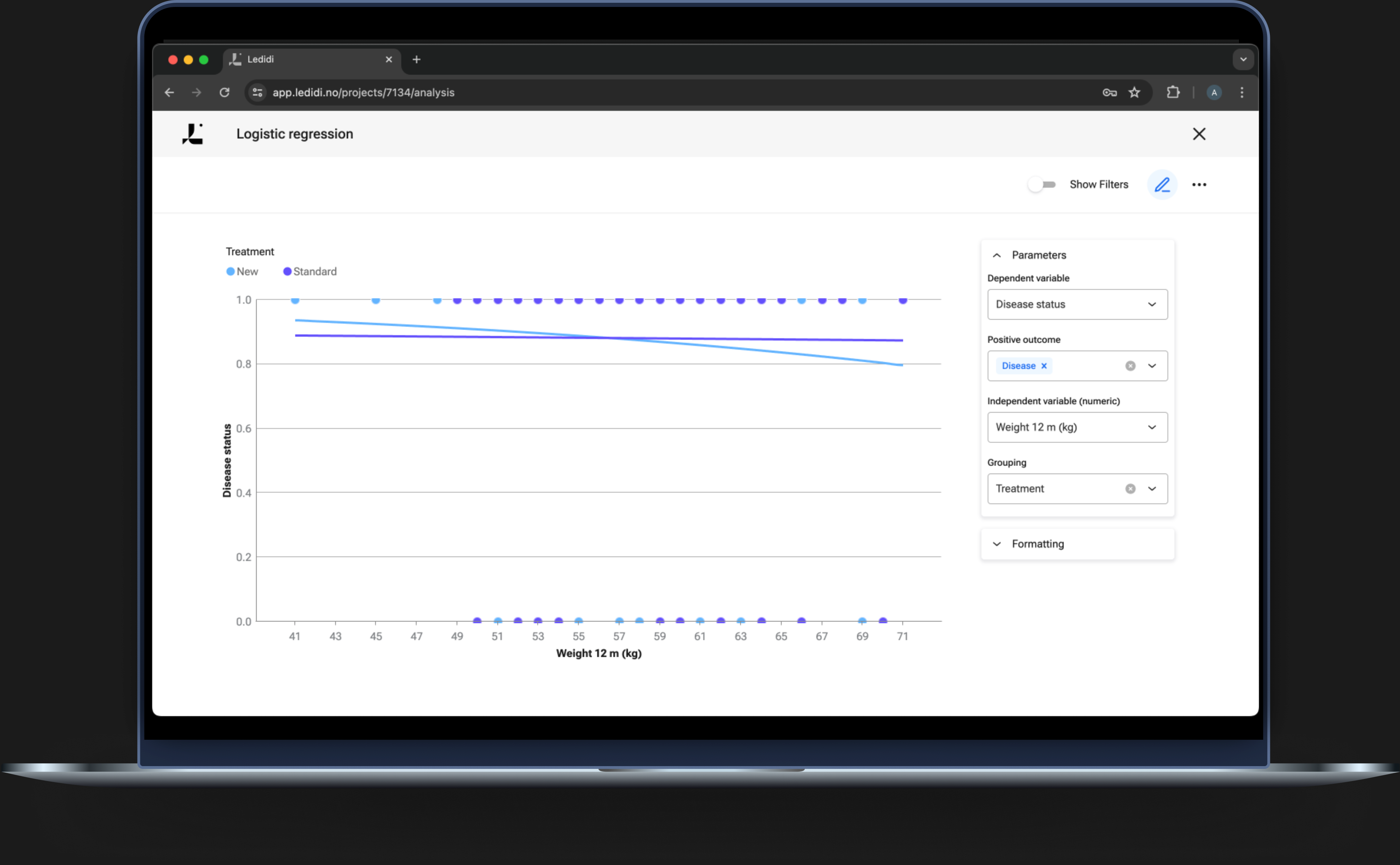Open a new browser tab

click(x=416, y=59)
